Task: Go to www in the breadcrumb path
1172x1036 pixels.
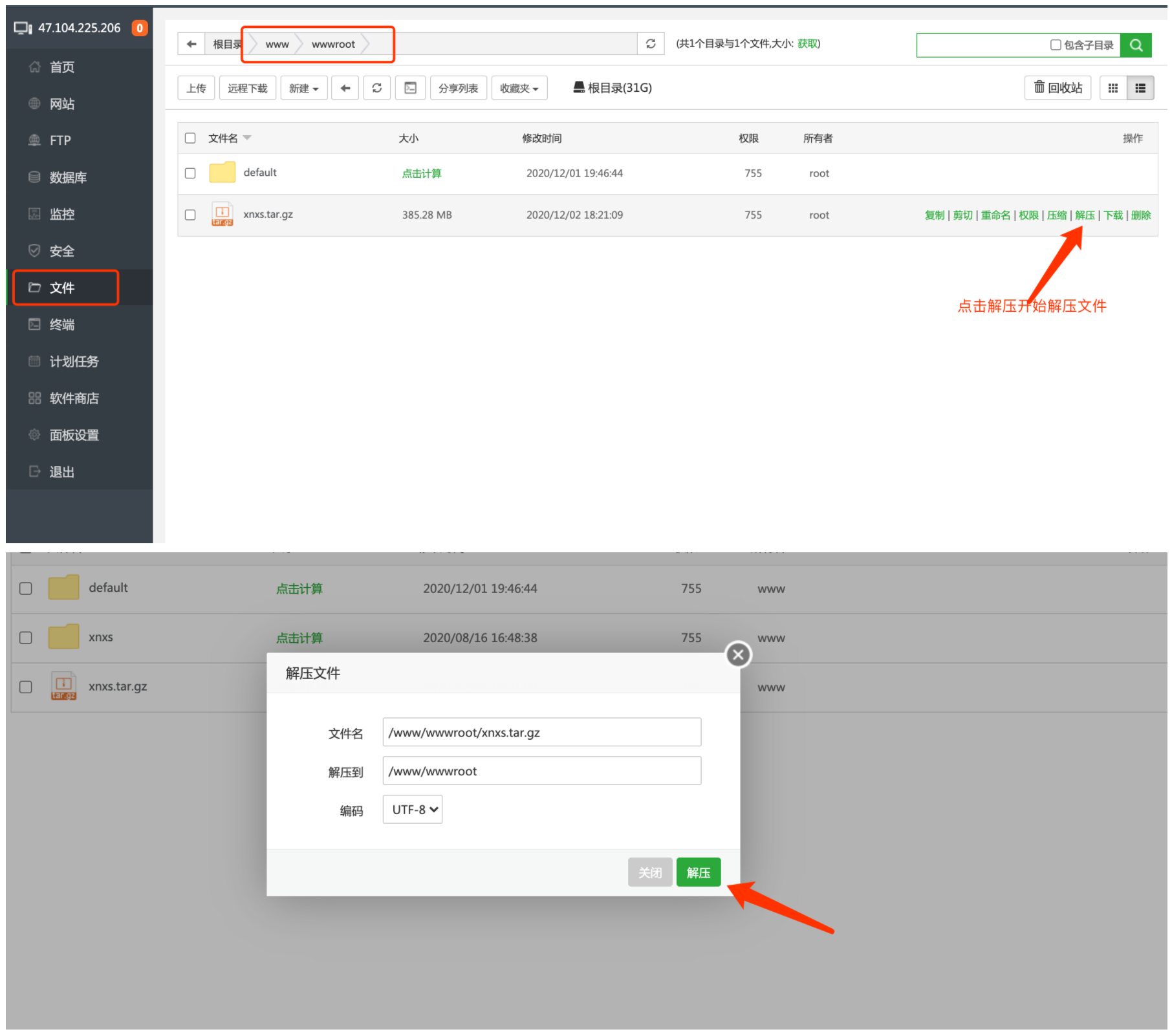Action: tap(277, 44)
